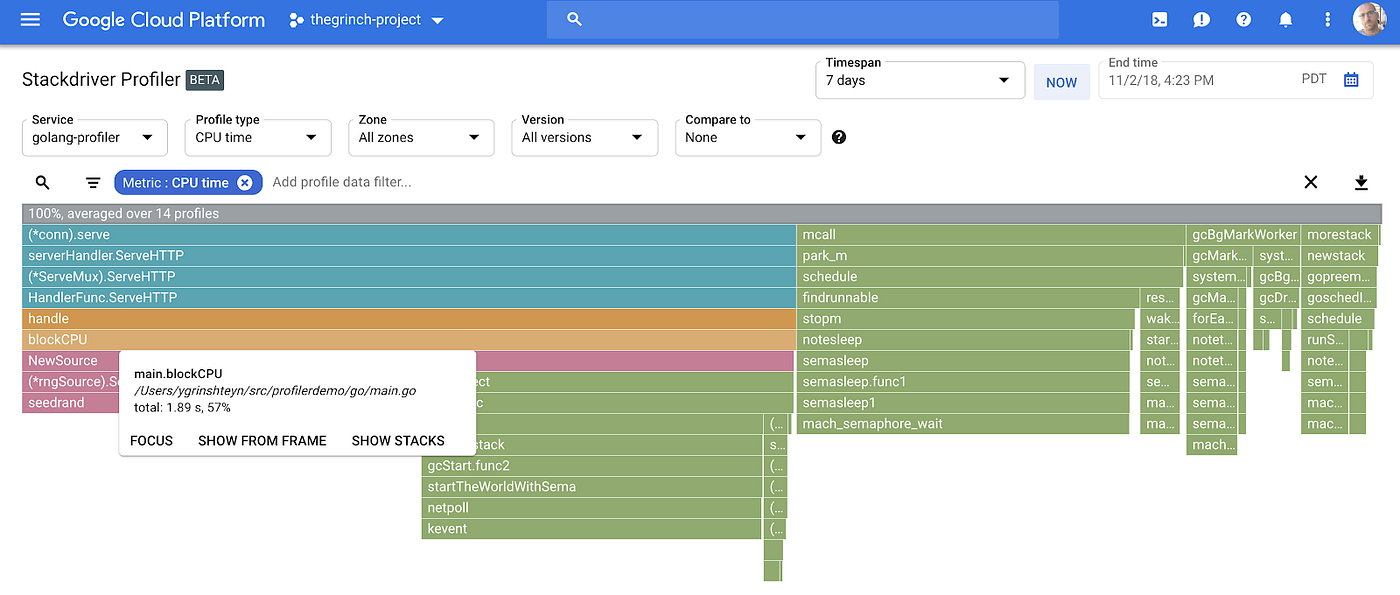
Task: Open the three-dot overflow menu
Action: 1326,19
